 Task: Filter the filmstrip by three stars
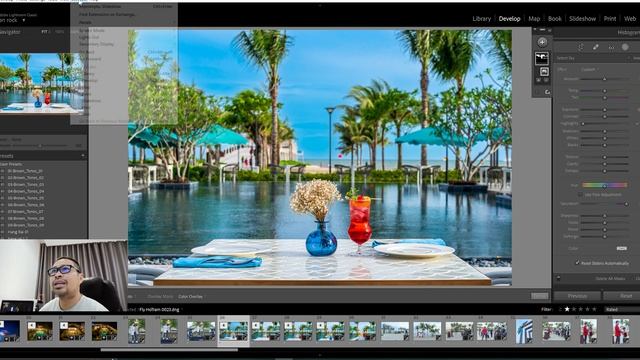(x=580, y=309)
